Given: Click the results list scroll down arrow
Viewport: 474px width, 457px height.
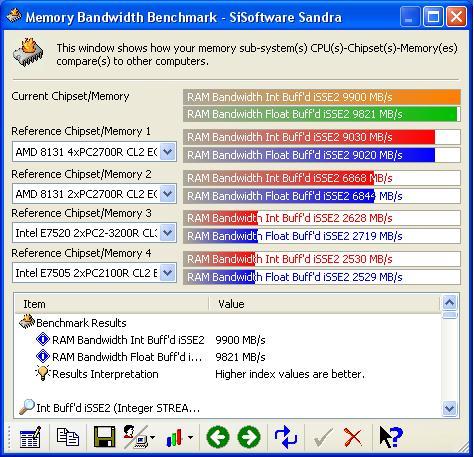Looking at the screenshot, I should tap(449, 408).
